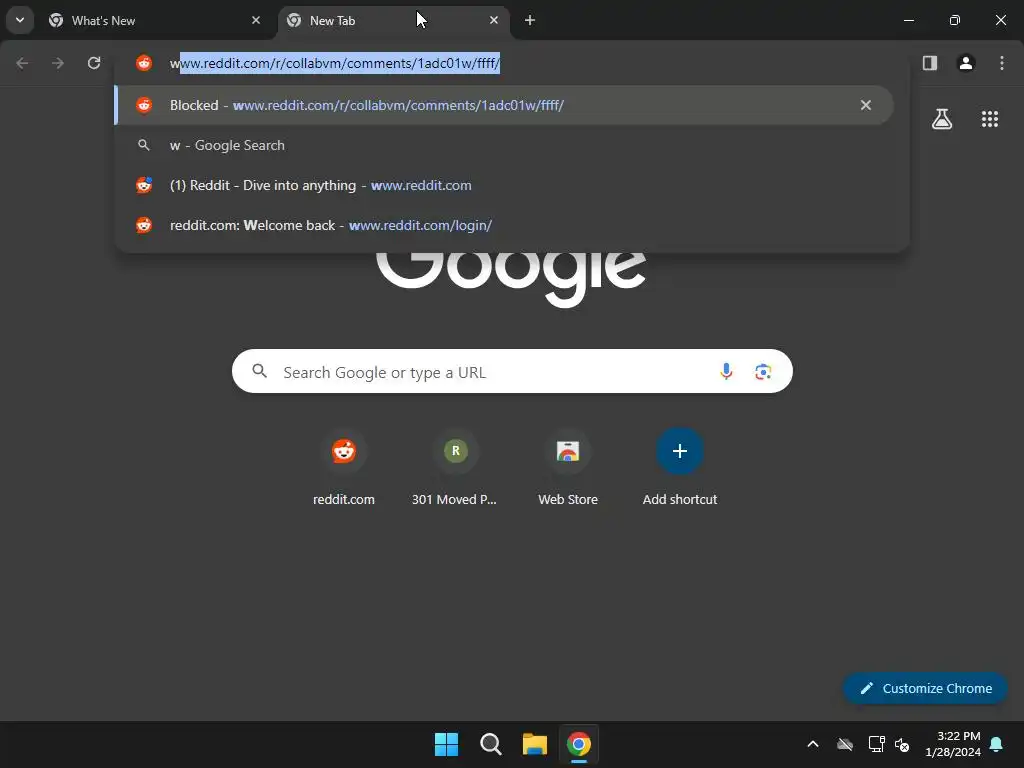Open the Chrome profile icon
The image size is (1024, 768).
(966, 63)
